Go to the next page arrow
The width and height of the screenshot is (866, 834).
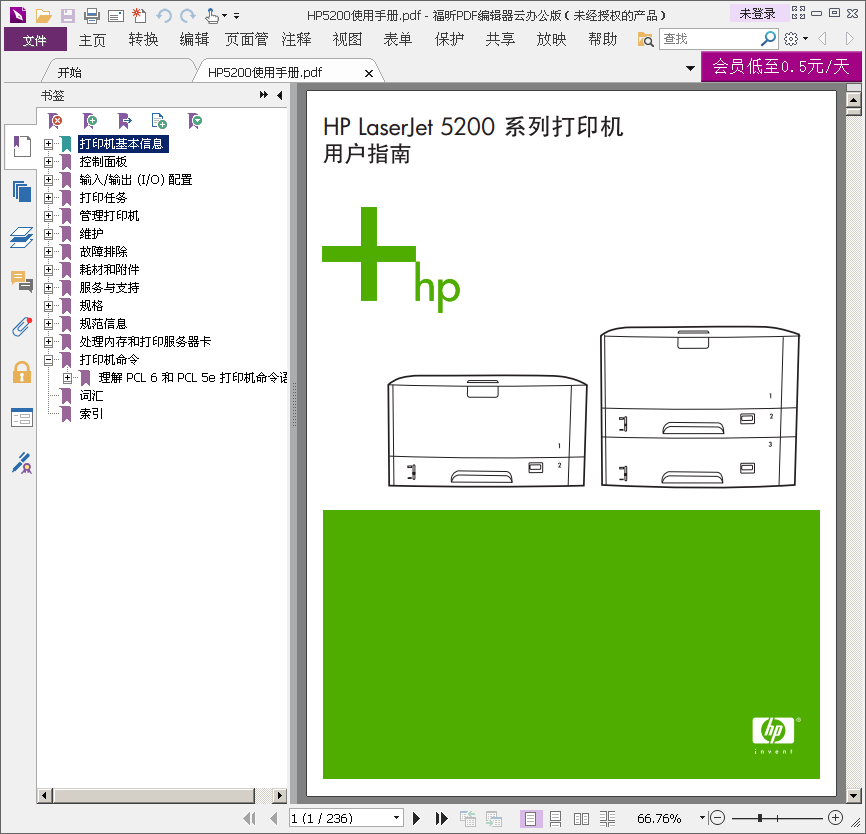416,818
